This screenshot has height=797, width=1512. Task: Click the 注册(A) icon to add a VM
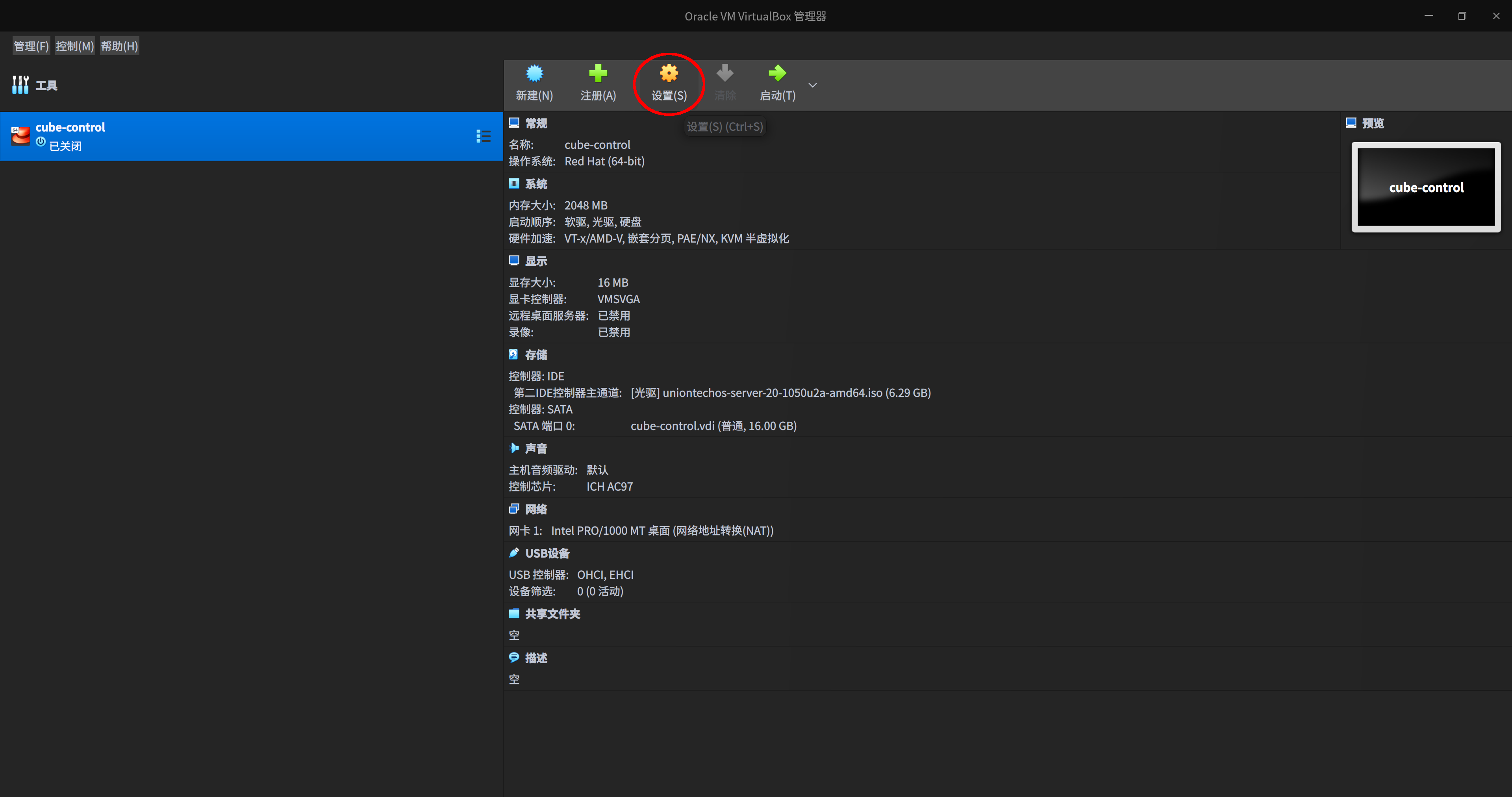pos(598,83)
